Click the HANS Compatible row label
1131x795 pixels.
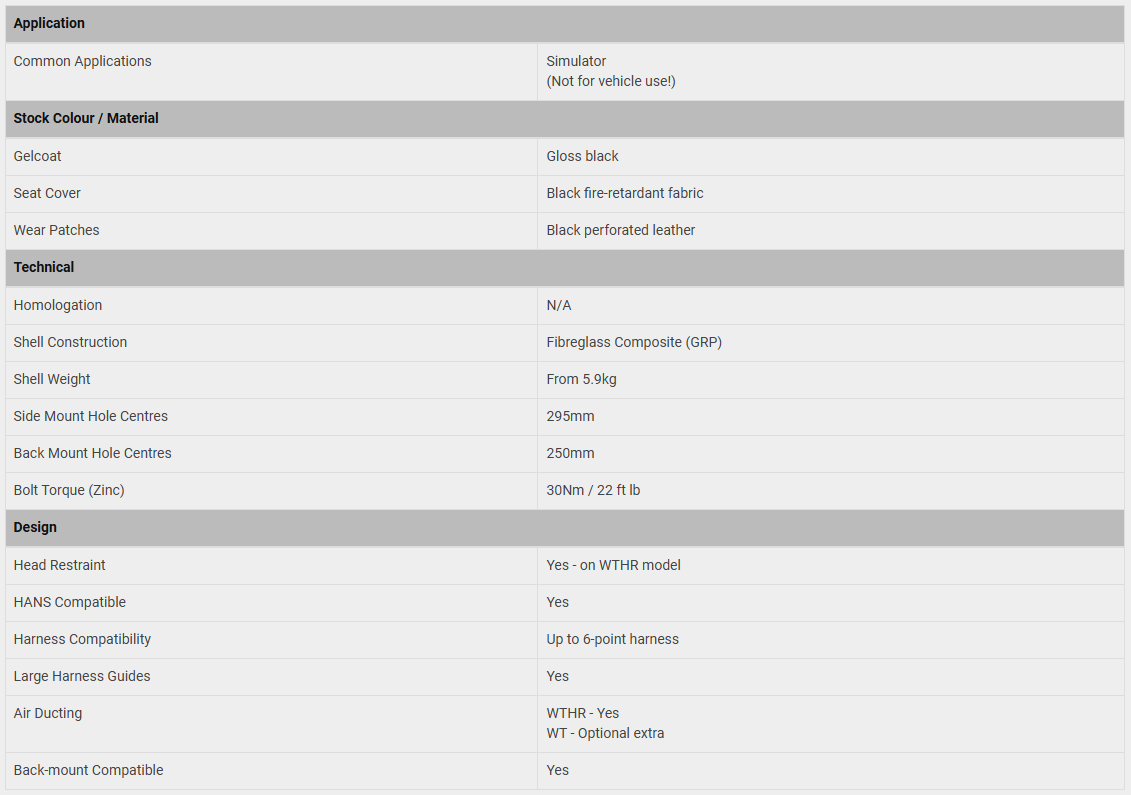pyautogui.click(x=70, y=602)
